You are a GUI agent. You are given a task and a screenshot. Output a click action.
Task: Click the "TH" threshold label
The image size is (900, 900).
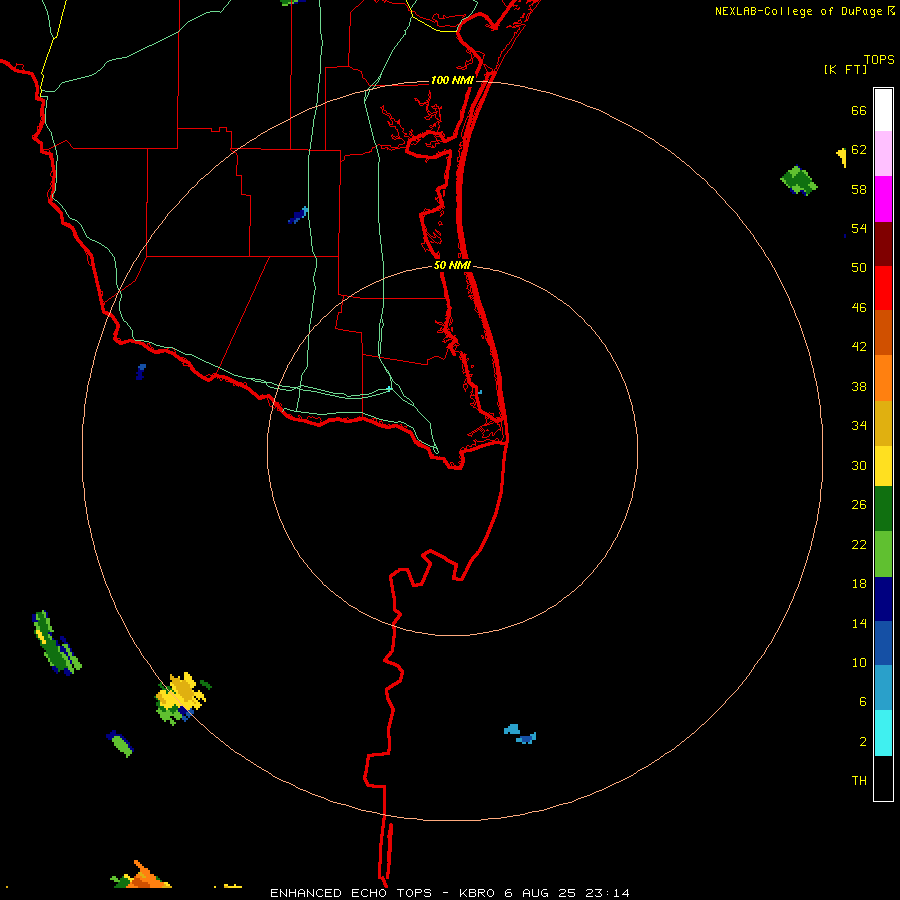[x=859, y=781]
